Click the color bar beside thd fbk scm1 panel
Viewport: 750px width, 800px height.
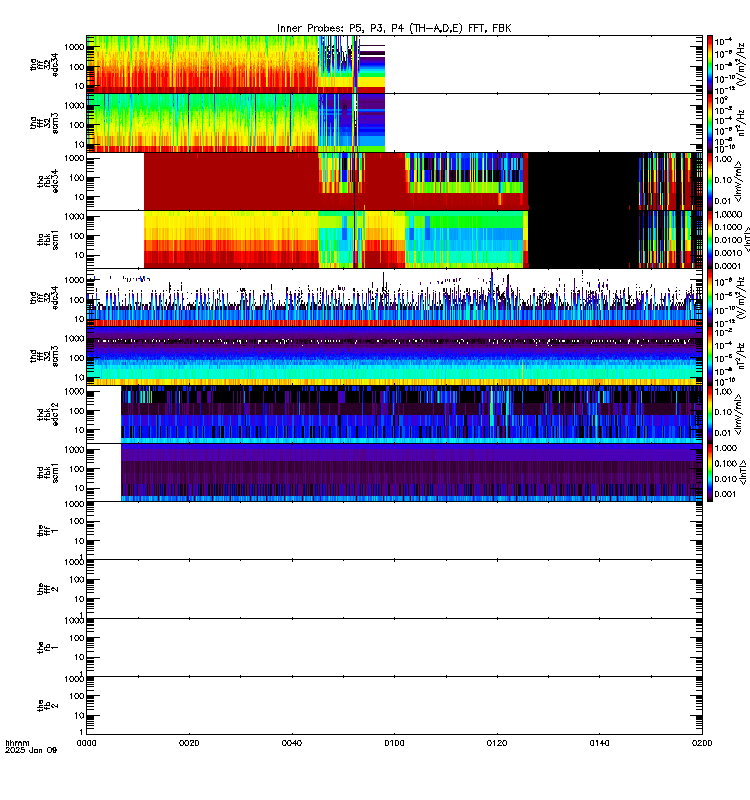[x=710, y=472]
